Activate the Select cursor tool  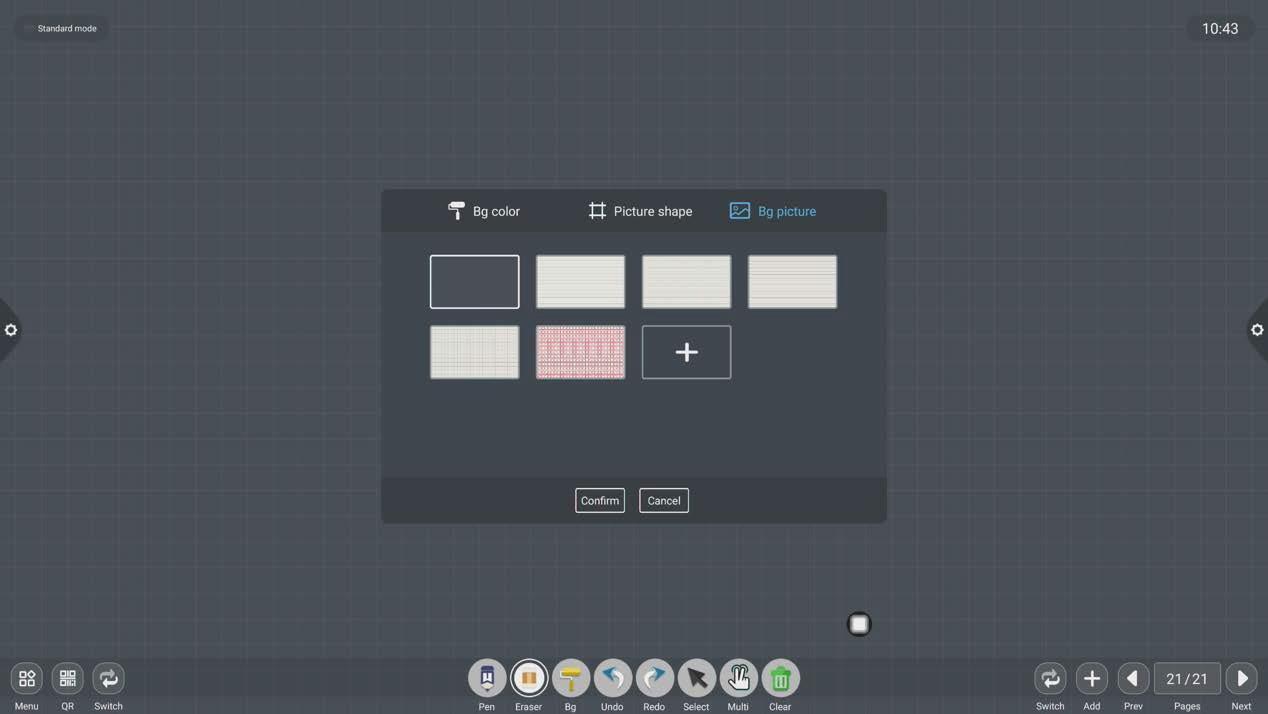697,678
